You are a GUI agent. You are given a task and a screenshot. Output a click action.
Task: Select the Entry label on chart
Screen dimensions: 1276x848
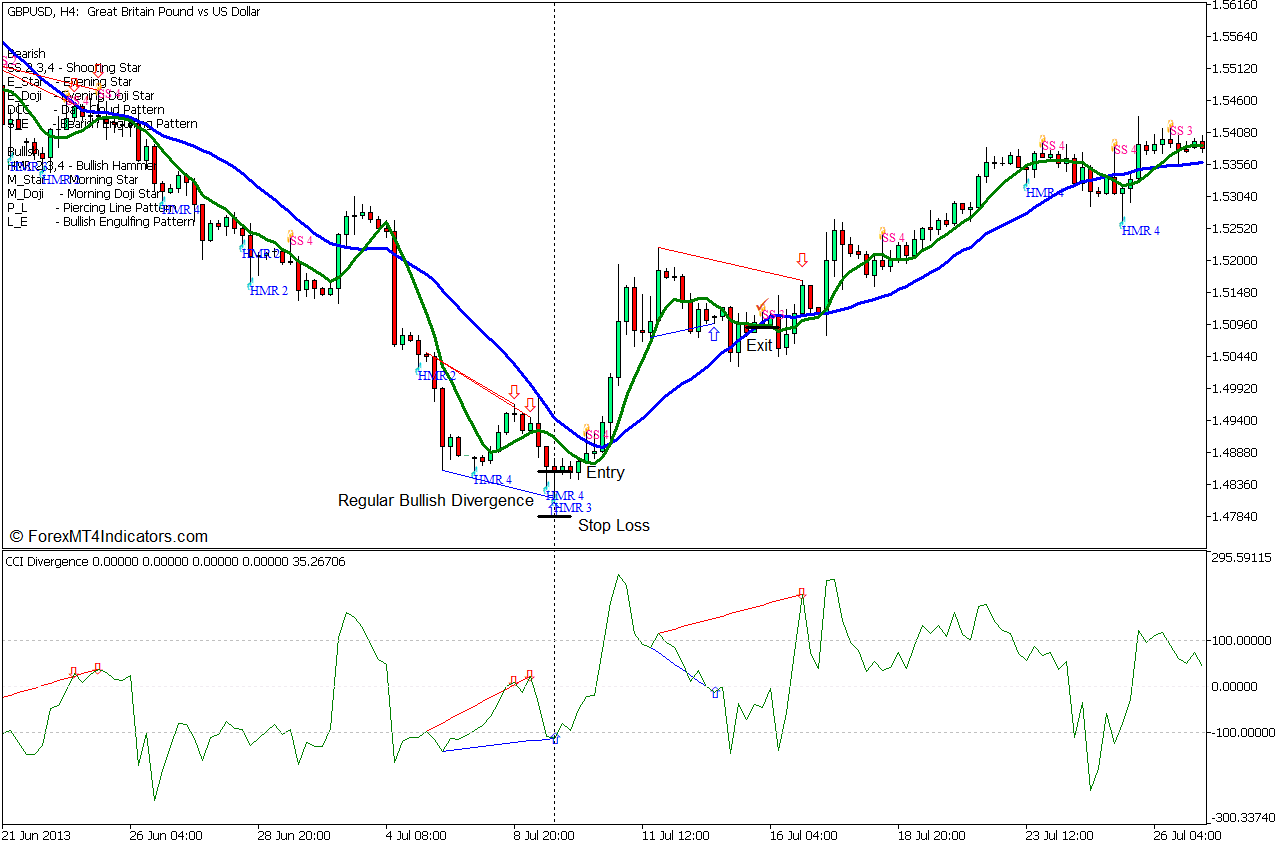605,473
